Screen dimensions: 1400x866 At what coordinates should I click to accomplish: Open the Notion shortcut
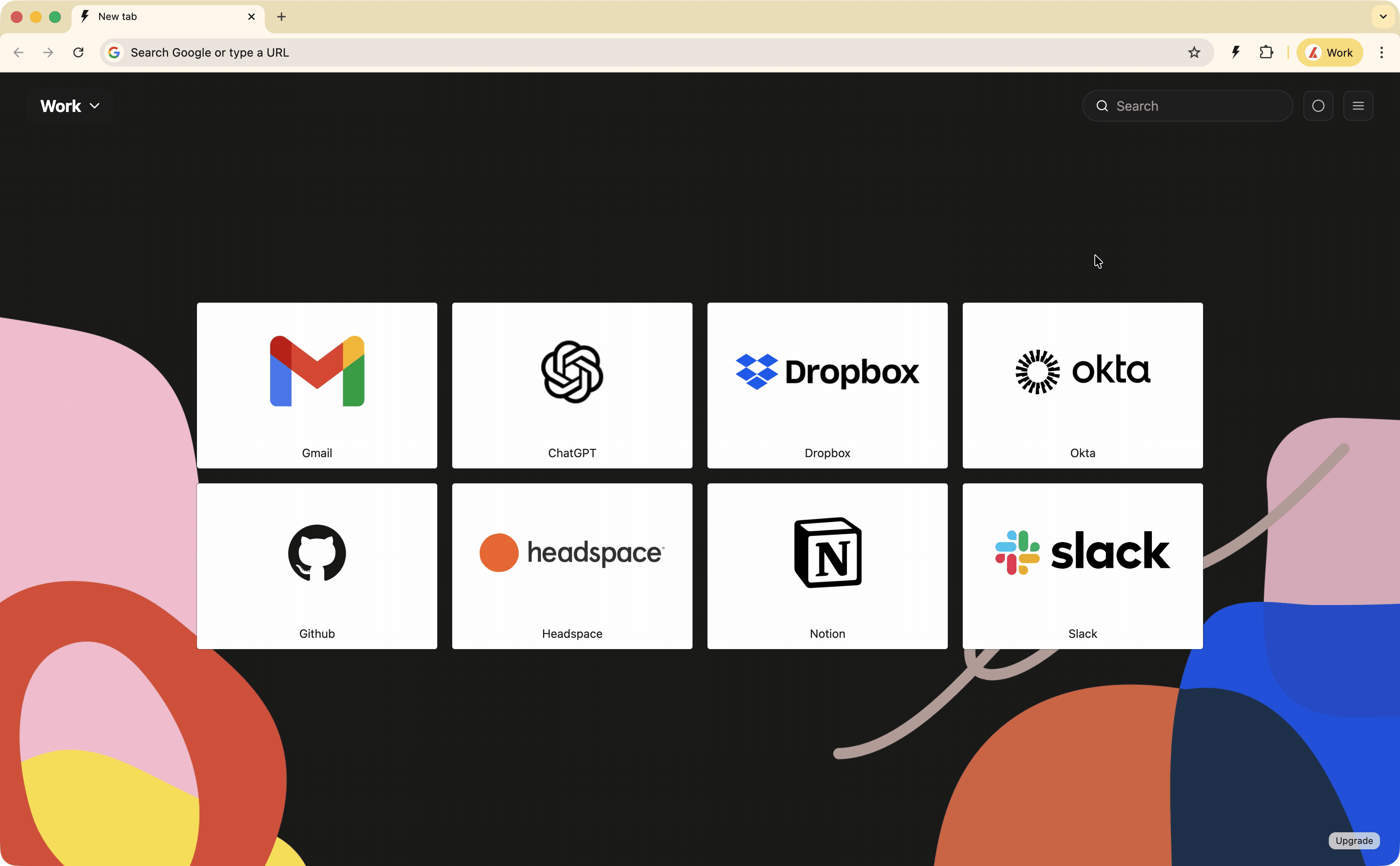tap(827, 566)
